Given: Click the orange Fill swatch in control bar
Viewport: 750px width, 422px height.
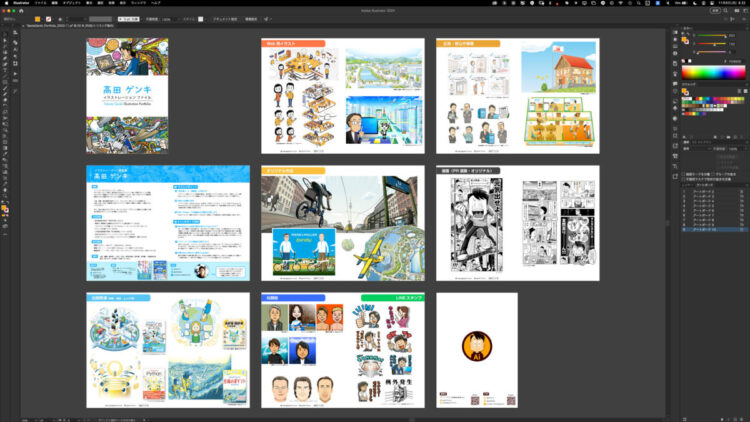Looking at the screenshot, I should pyautogui.click(x=38, y=18).
